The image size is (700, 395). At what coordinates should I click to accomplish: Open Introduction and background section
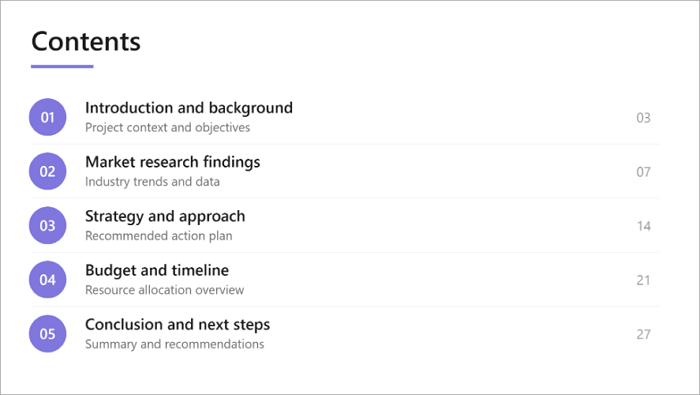coord(189,108)
